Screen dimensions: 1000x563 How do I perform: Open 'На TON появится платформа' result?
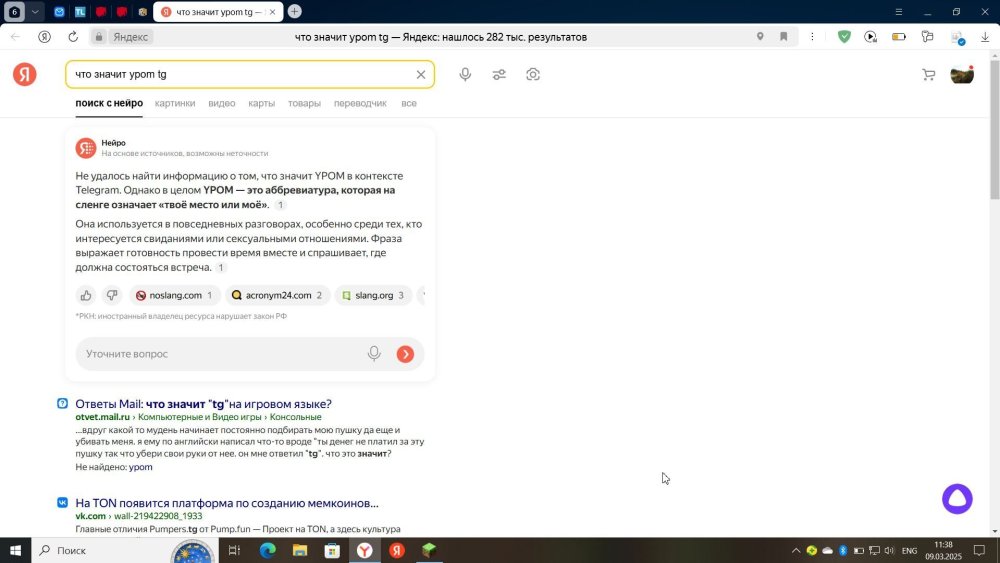click(x=227, y=503)
